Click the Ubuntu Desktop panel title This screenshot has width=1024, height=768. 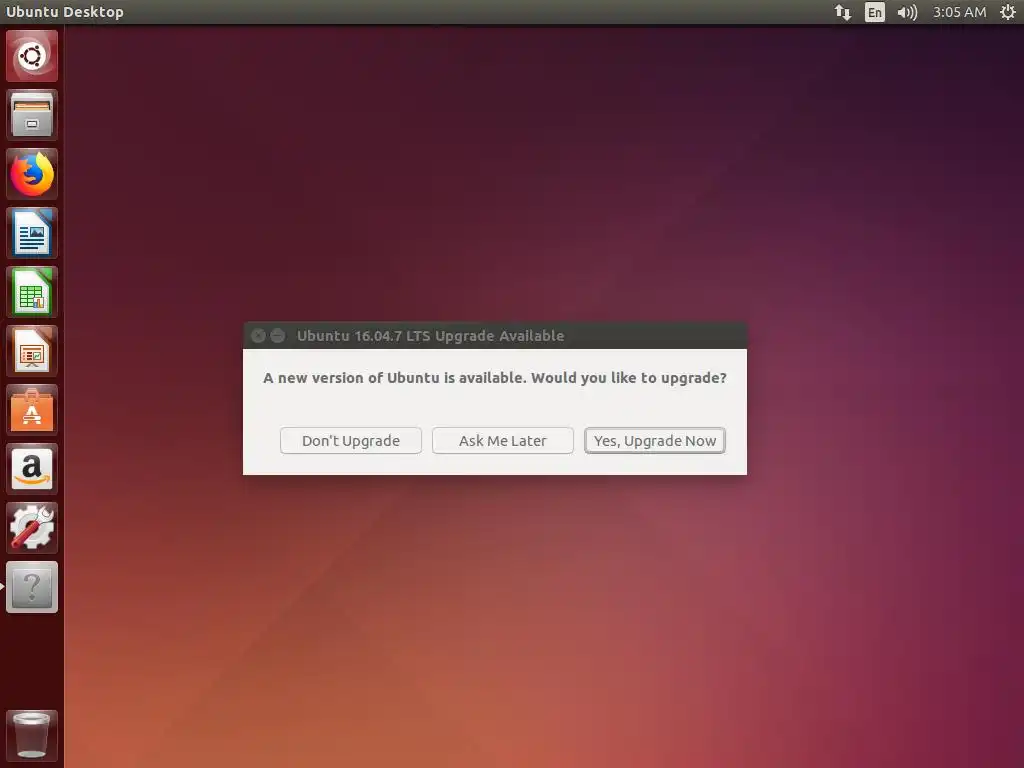[65, 12]
